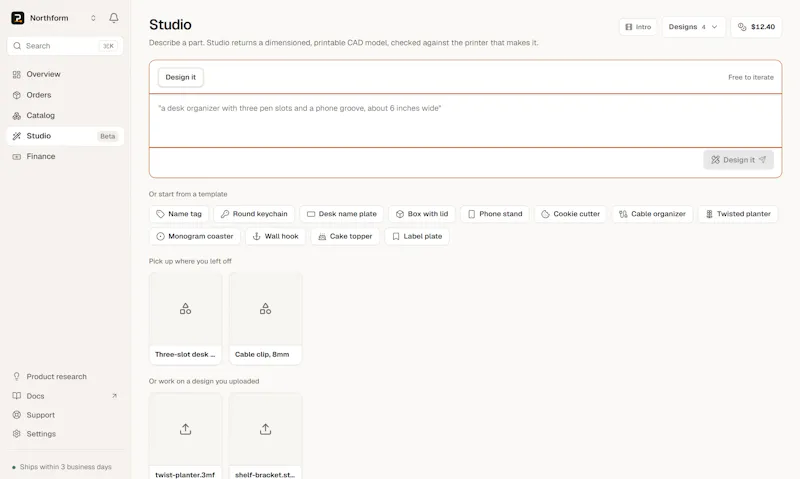The height and width of the screenshot is (479, 800).
Task: Click the Finance card icon
Action: tap(17, 157)
